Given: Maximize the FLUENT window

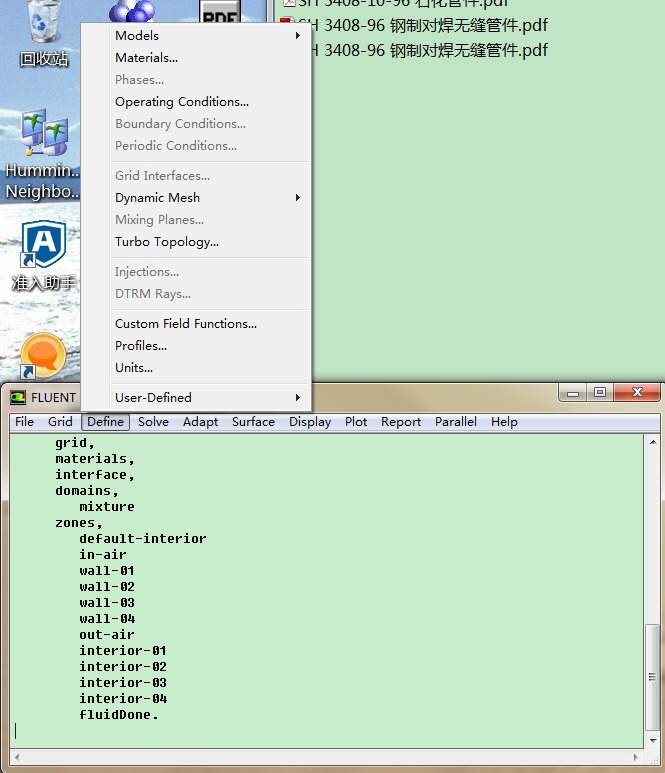Looking at the screenshot, I should 599,392.
